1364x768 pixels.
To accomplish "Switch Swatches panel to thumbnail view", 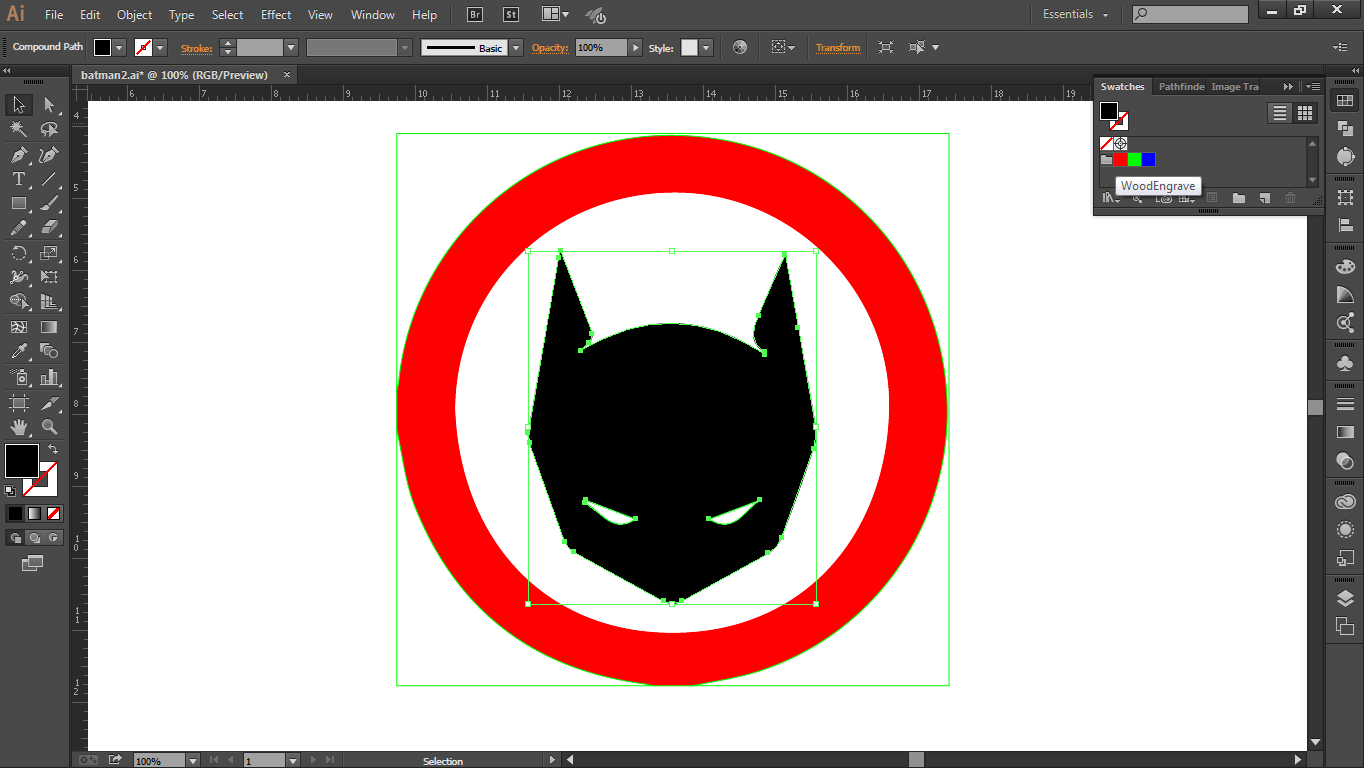I will [x=1305, y=113].
